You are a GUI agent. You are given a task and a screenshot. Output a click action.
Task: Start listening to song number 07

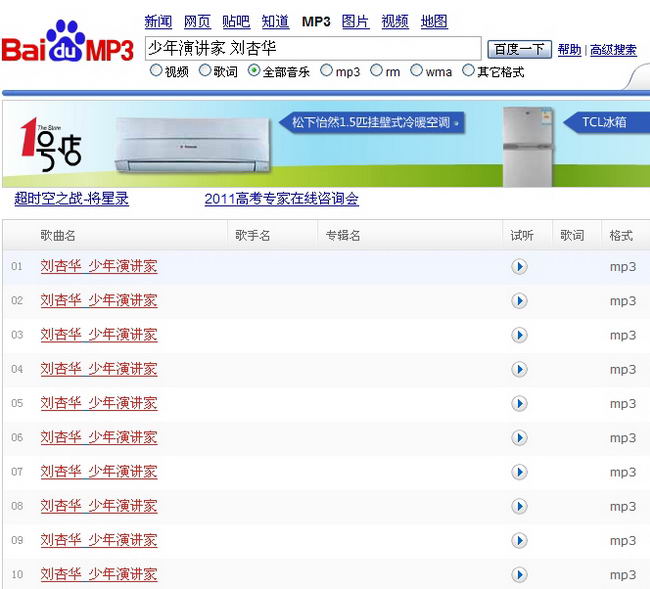point(519,472)
